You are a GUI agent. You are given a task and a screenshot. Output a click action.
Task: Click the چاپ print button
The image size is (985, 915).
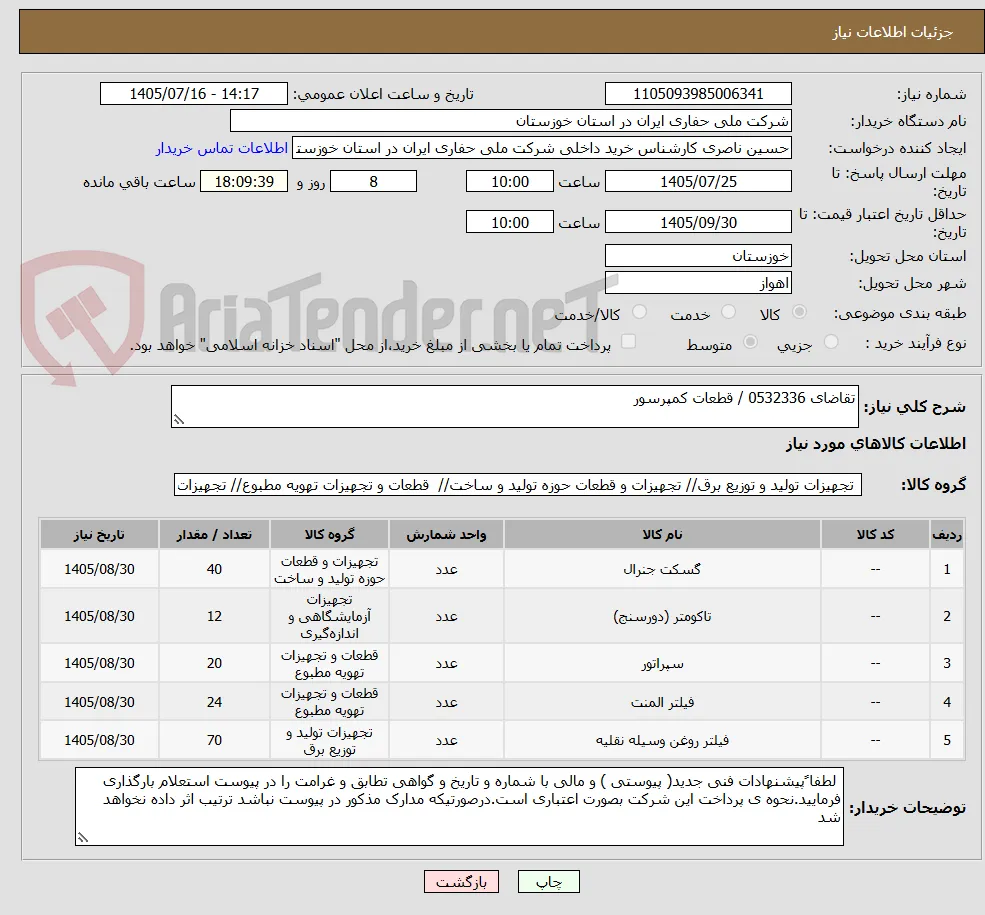pos(548,882)
